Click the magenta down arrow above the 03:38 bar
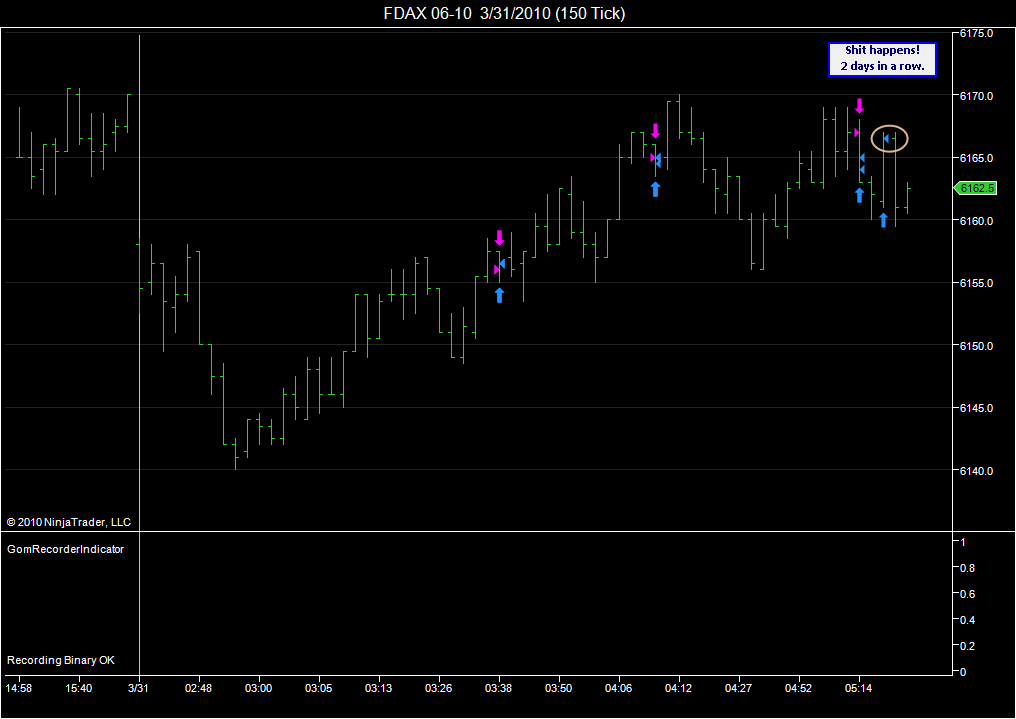The height and width of the screenshot is (719, 1016). [499, 238]
